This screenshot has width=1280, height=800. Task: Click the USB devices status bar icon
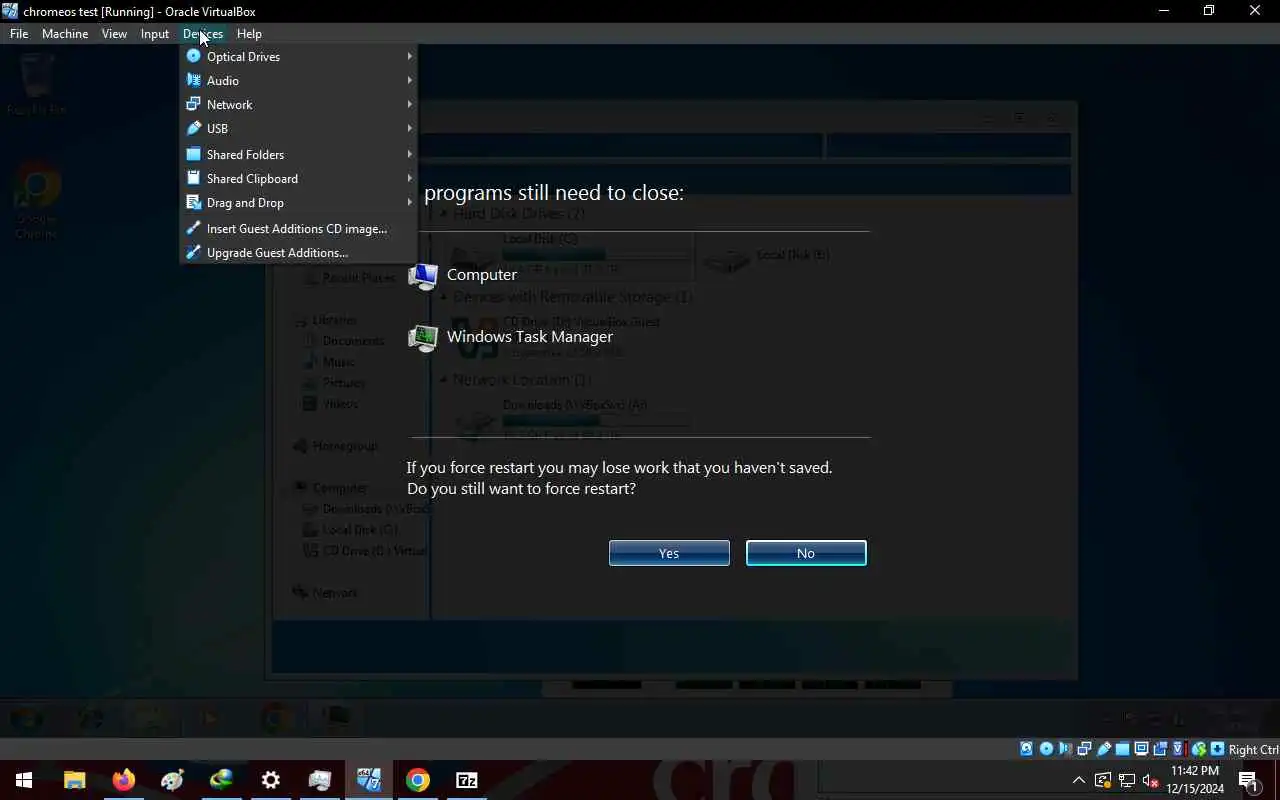point(1104,749)
